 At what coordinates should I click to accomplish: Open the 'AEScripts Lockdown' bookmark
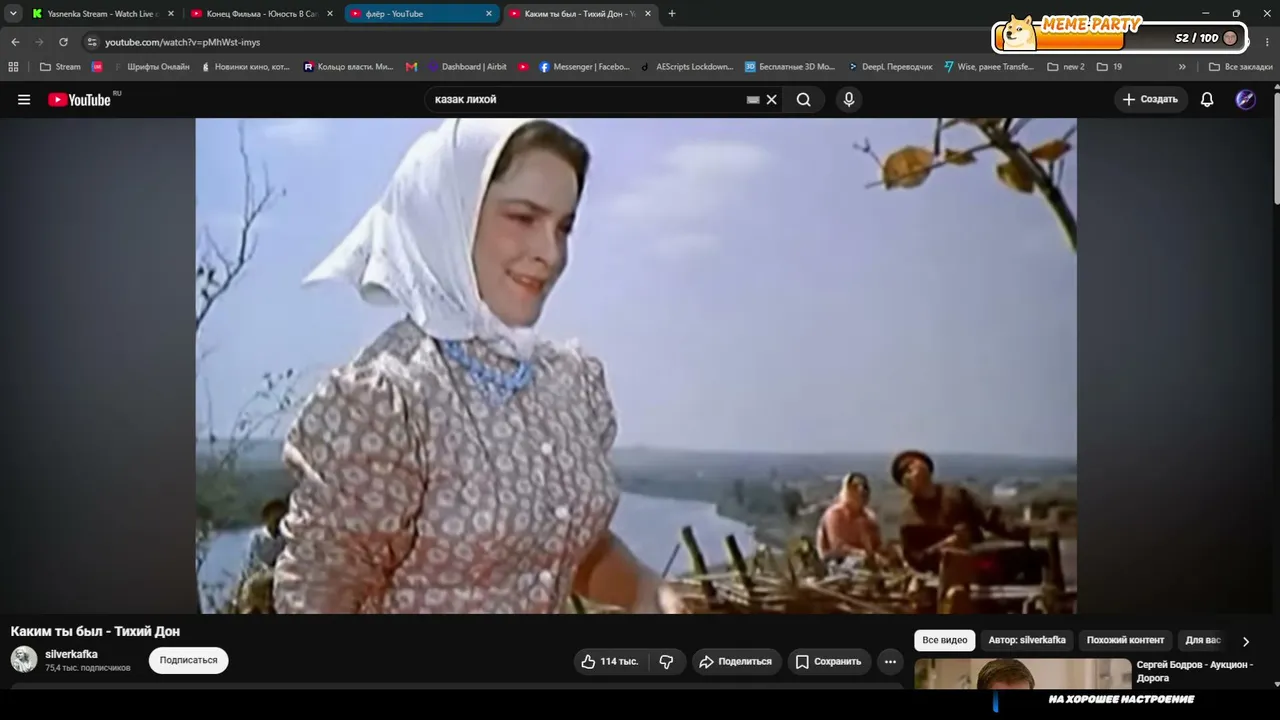coord(687,67)
